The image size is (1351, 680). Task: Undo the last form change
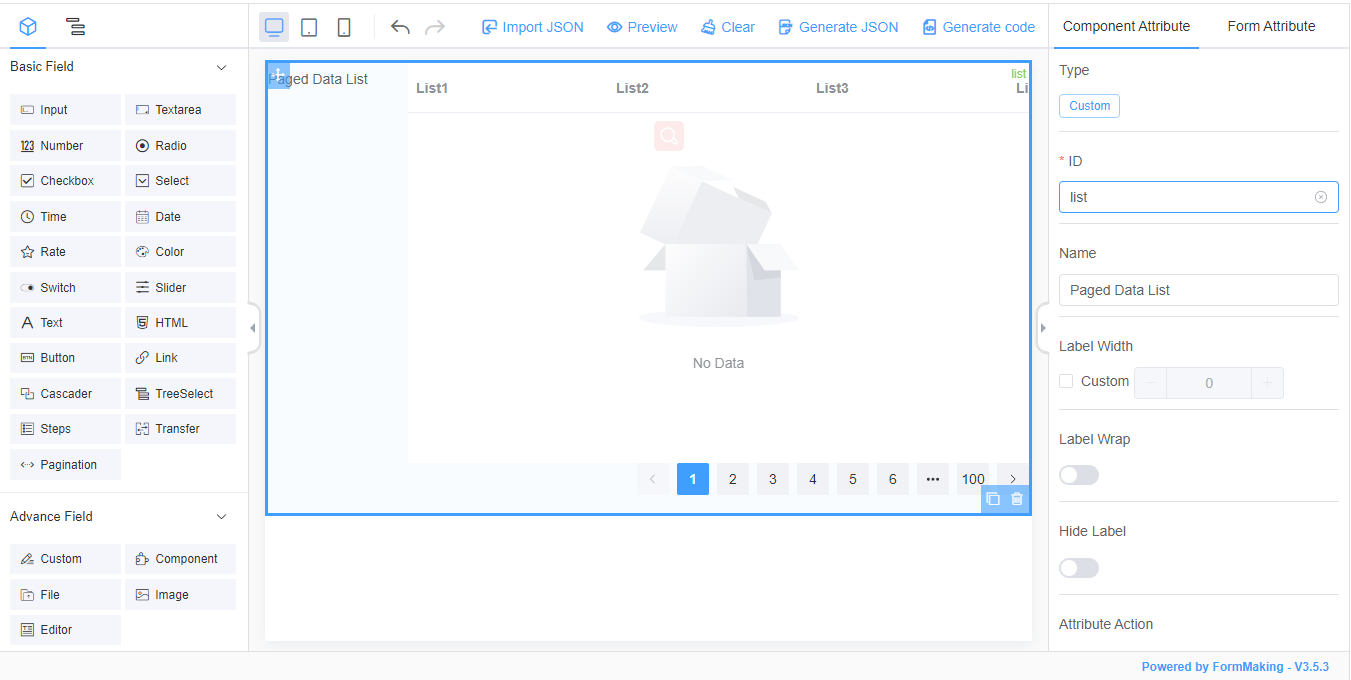400,27
